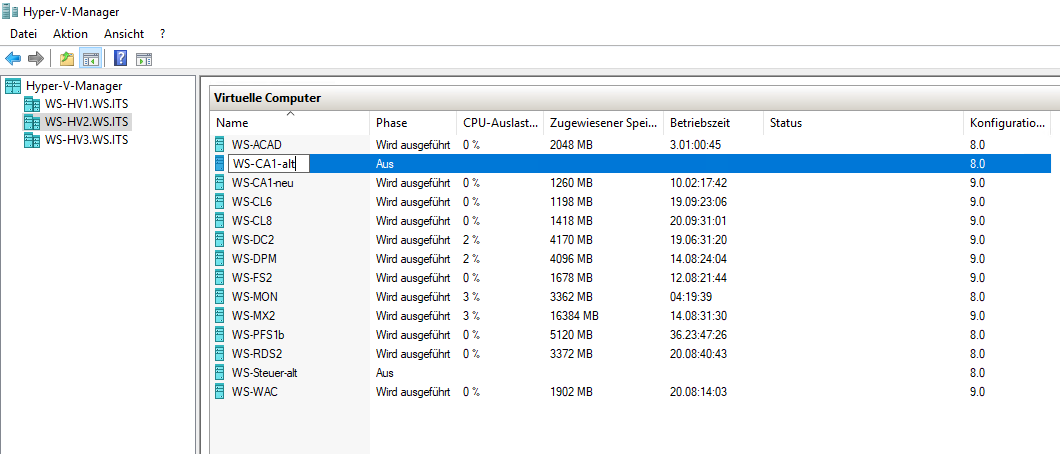1060x454 pixels.
Task: Click the 4170 MB memory of WS-DC2
Action: 571,239
